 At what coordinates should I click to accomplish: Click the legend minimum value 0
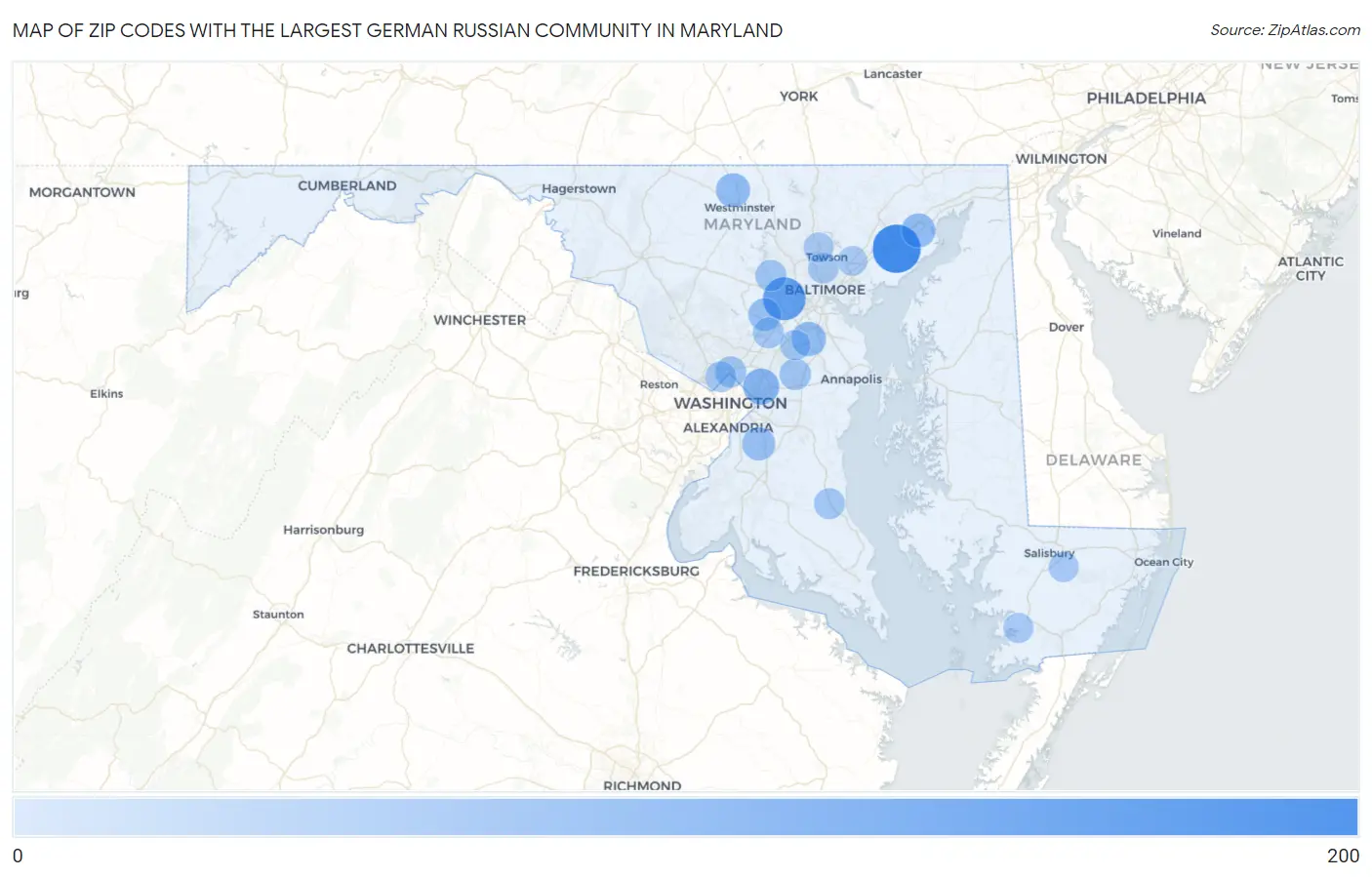(18, 856)
